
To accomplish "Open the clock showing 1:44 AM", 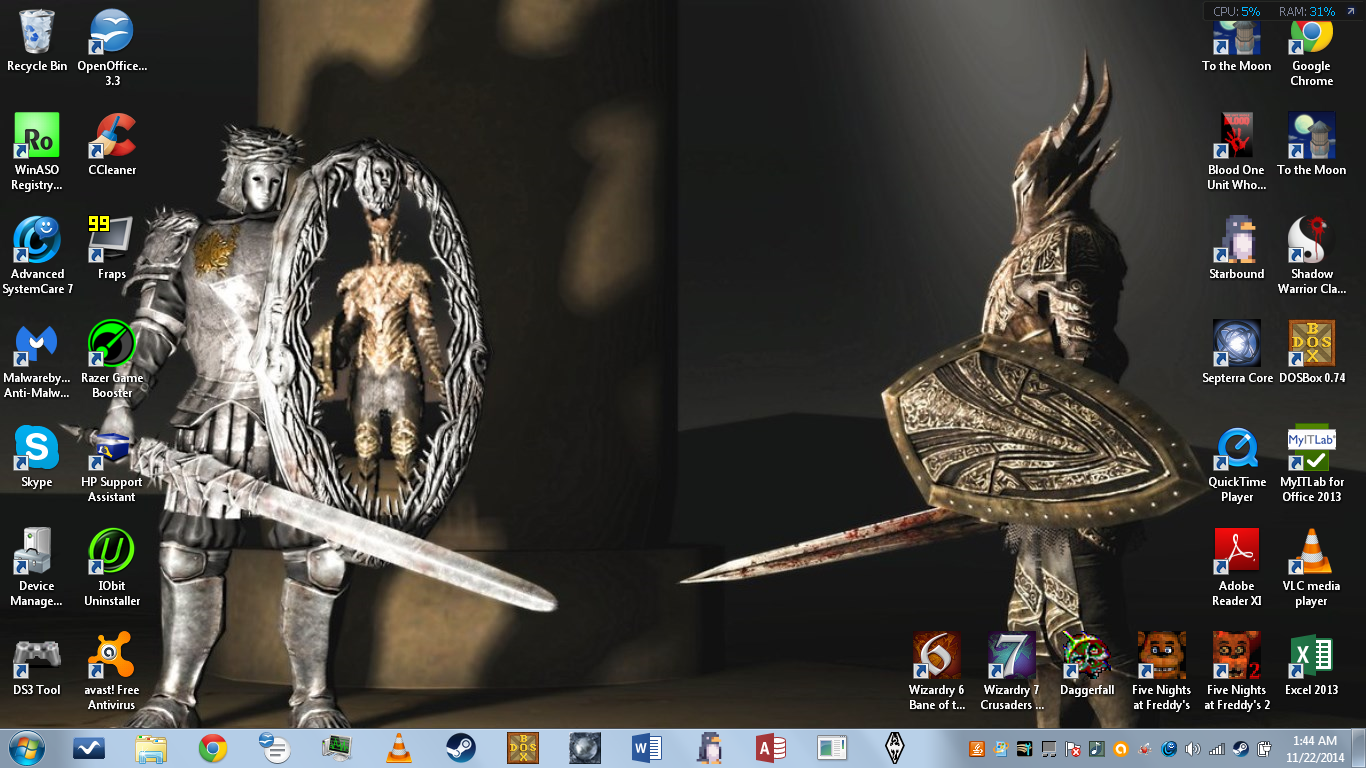I will pos(1313,748).
